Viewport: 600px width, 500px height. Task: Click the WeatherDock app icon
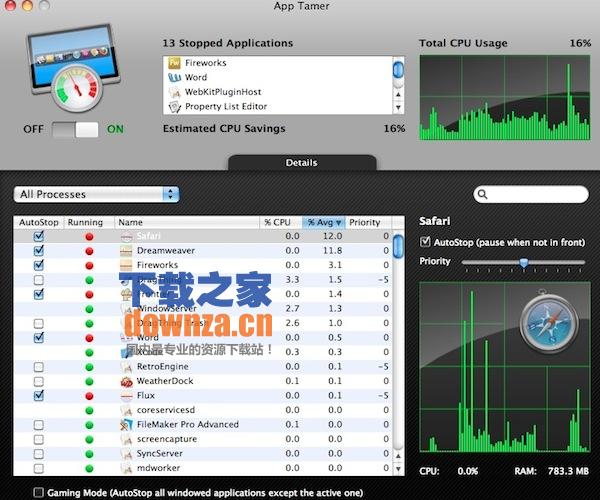click(126, 381)
